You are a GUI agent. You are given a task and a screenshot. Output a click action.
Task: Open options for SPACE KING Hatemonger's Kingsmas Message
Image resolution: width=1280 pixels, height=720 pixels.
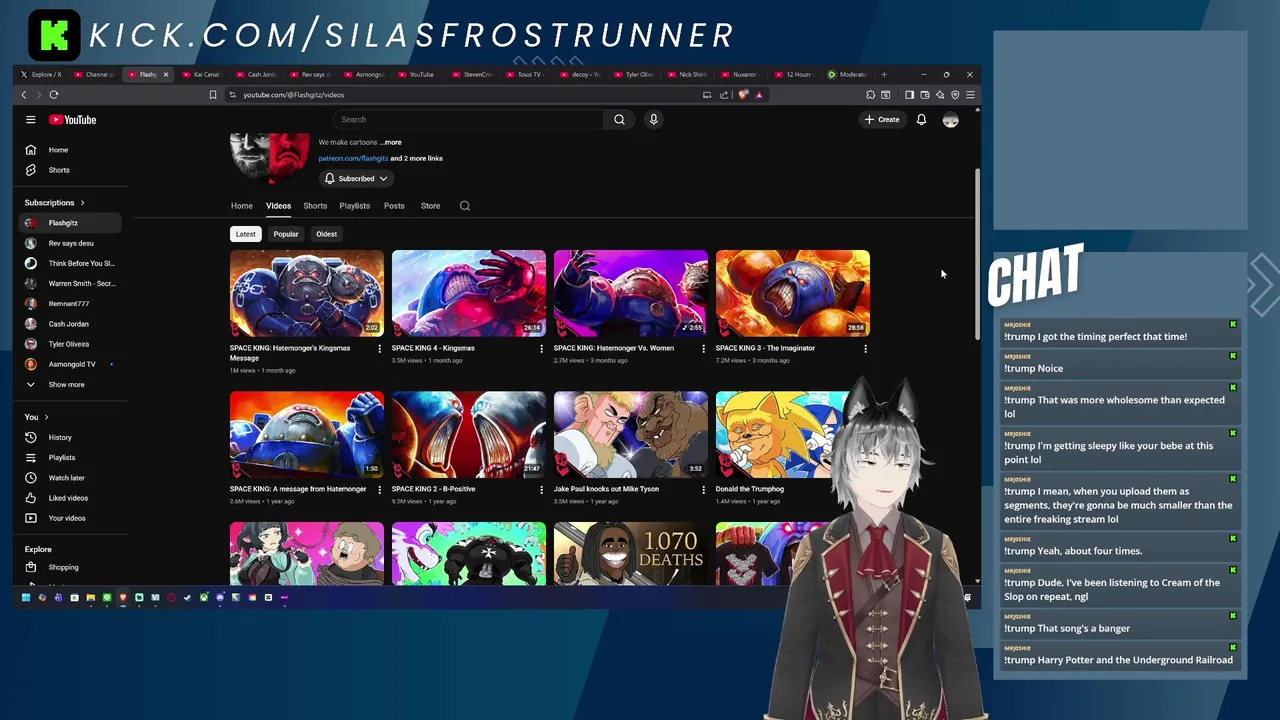tap(379, 349)
